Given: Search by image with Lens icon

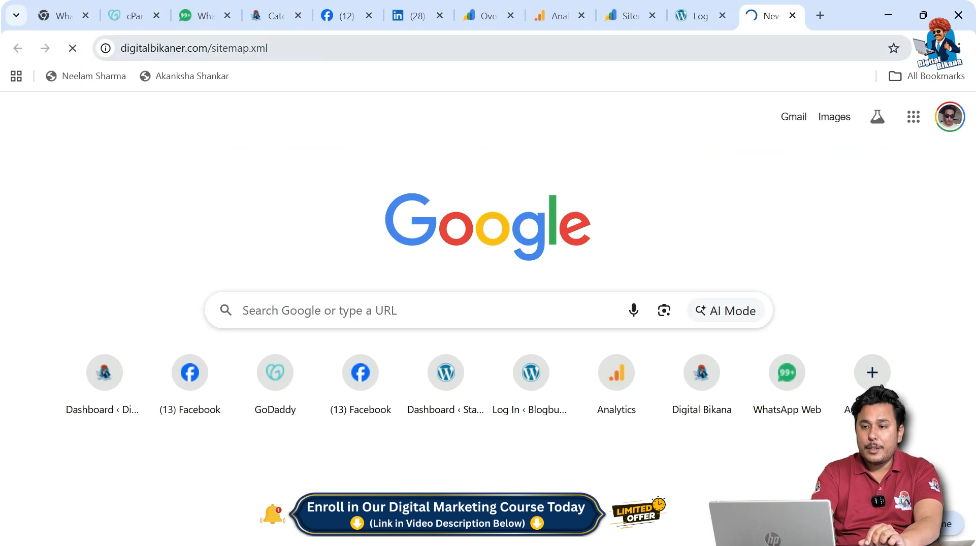Looking at the screenshot, I should (x=664, y=310).
